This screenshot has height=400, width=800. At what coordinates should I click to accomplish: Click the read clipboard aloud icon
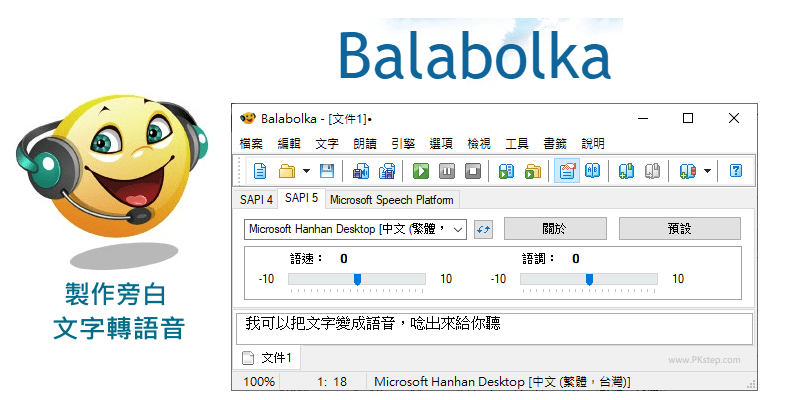pyautogui.click(x=506, y=170)
